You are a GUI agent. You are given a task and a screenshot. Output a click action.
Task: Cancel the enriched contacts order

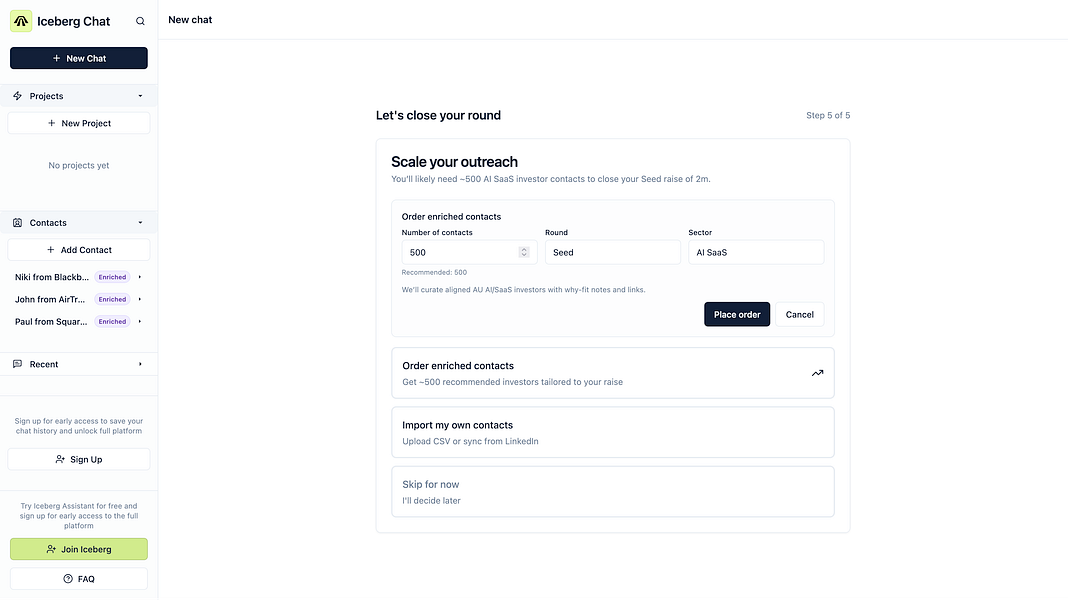[799, 314]
